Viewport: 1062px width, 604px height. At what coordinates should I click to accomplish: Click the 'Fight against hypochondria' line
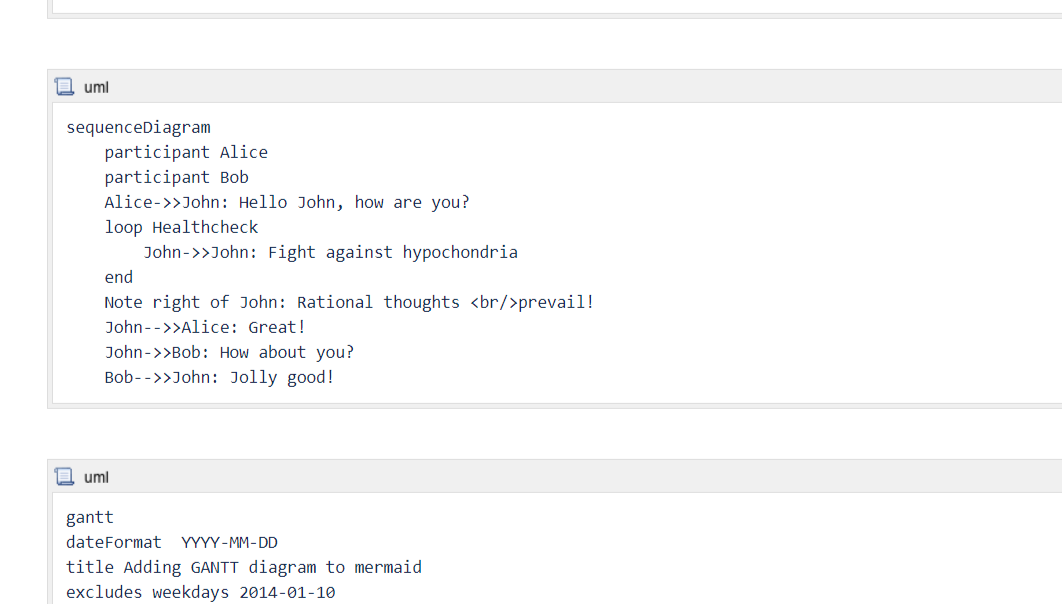click(x=330, y=252)
